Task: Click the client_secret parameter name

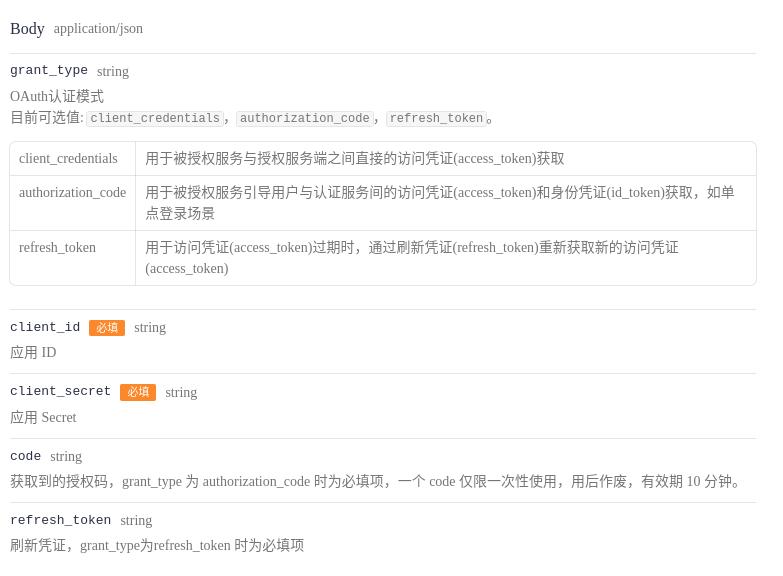Action: [60, 392]
